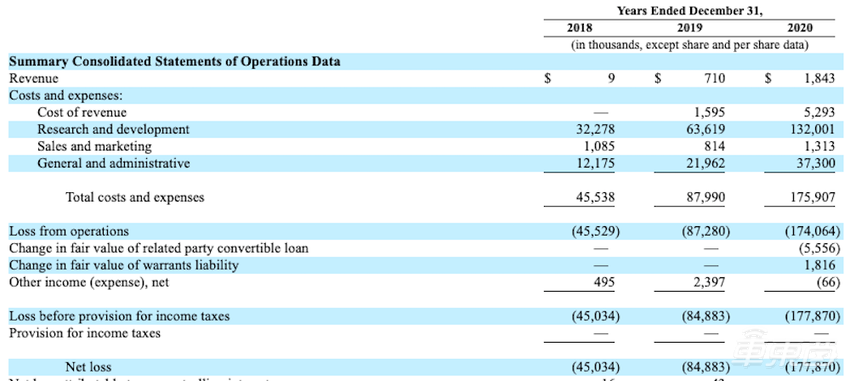Viewport: 850px width, 381px height.
Task: Click General and administrative 2019 value 21,962
Action: [x=705, y=163]
